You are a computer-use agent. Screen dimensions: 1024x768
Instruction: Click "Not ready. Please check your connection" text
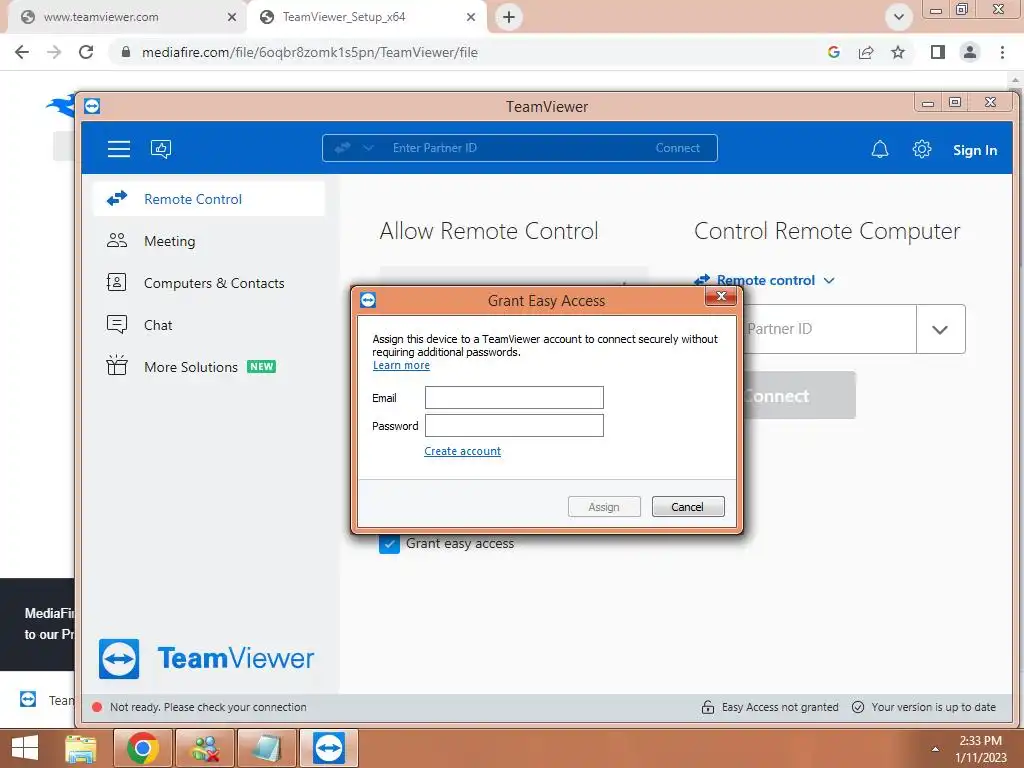pyautogui.click(x=208, y=707)
